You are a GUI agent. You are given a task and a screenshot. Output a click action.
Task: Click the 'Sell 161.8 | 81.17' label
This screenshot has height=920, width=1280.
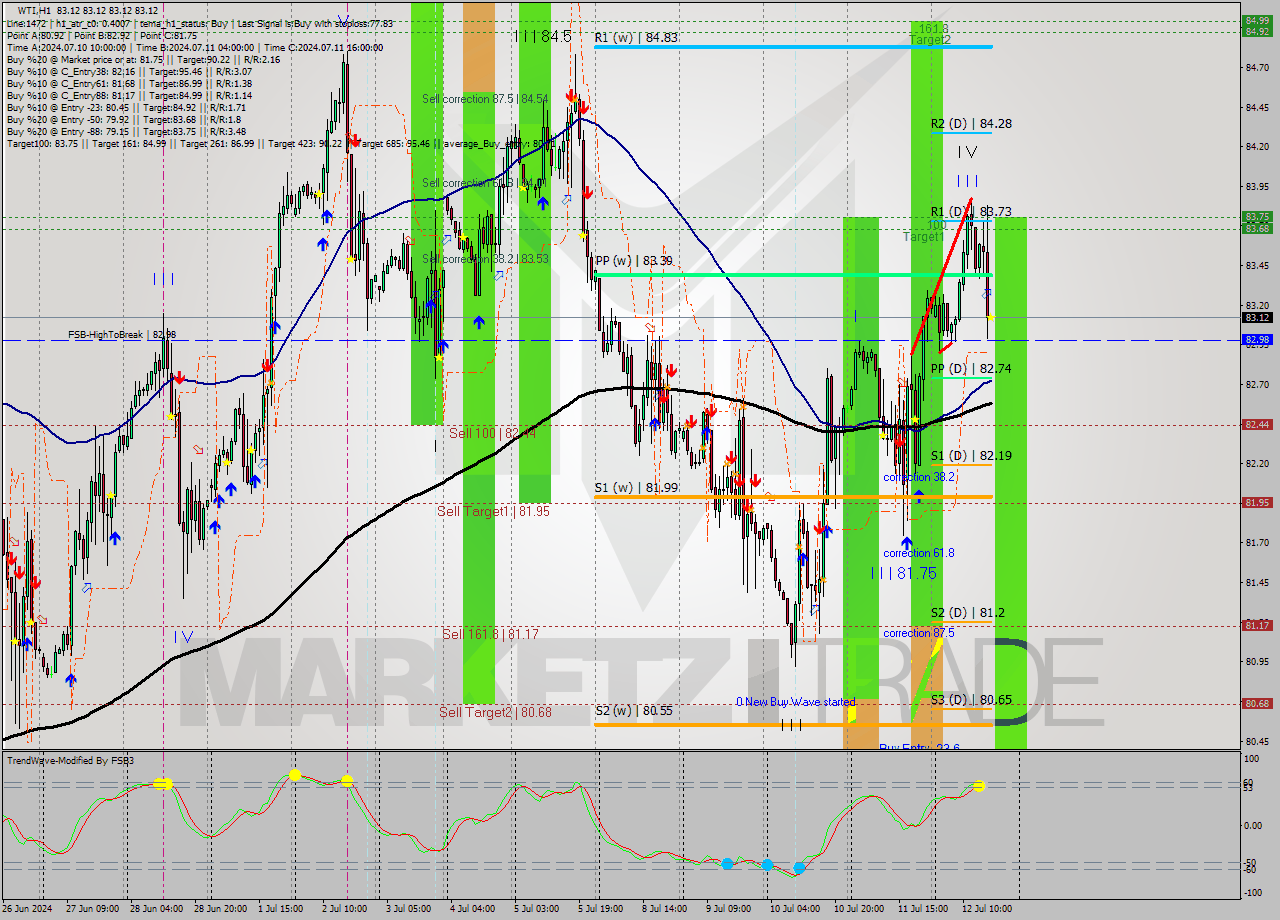(490, 634)
